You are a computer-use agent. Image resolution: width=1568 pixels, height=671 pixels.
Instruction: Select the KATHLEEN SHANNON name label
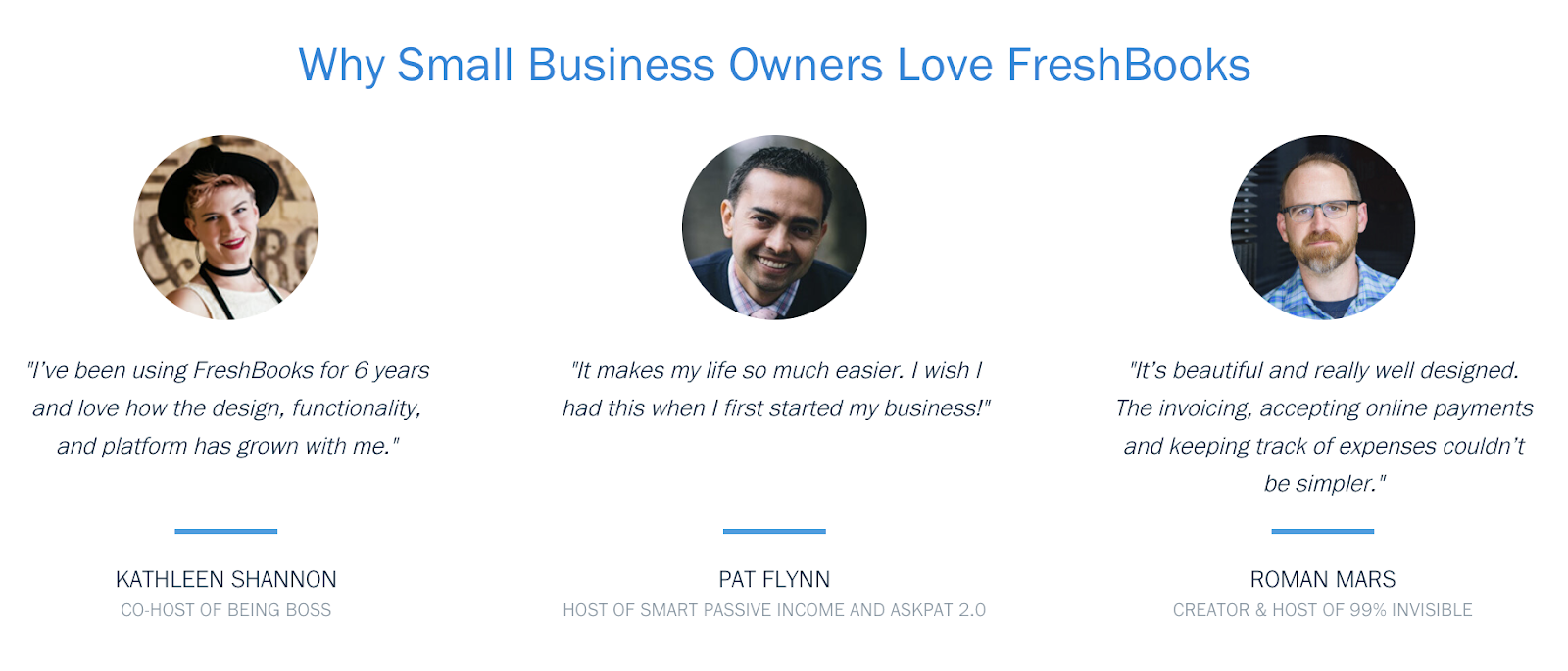226,579
